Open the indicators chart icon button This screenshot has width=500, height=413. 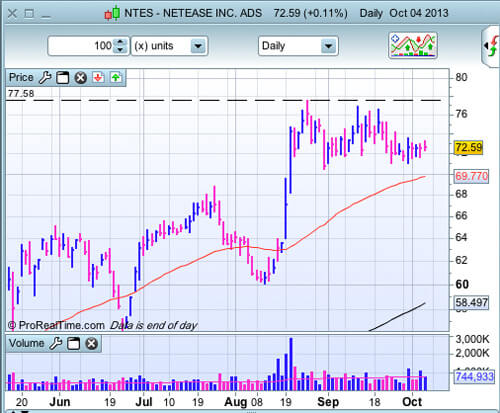[413, 46]
